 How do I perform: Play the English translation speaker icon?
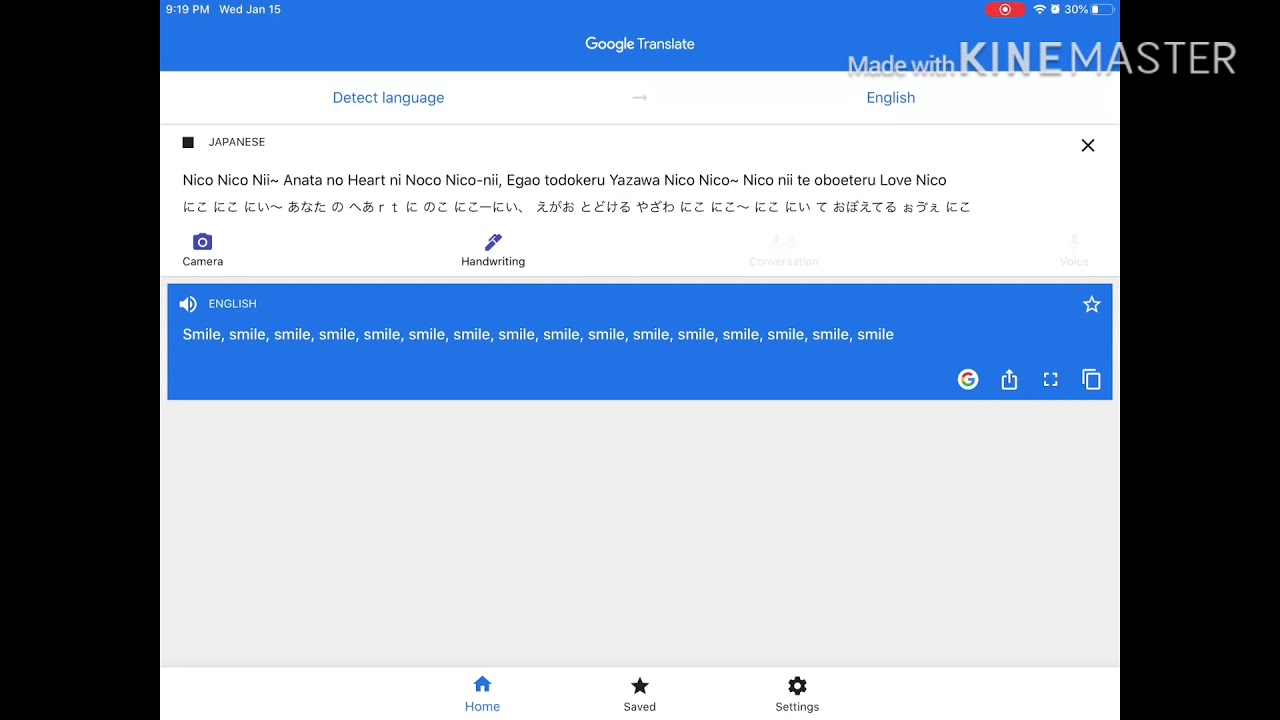pyautogui.click(x=188, y=304)
